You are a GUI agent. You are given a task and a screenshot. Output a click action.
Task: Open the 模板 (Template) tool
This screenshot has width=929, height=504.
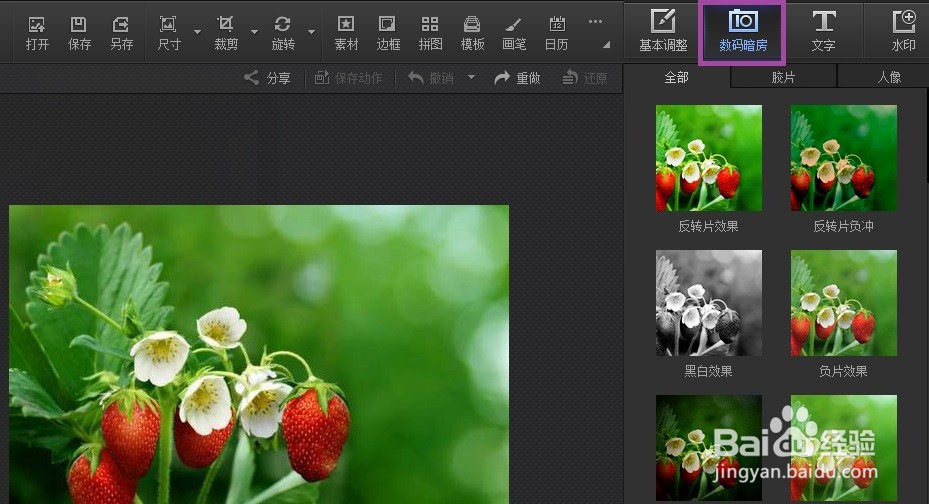pos(472,33)
